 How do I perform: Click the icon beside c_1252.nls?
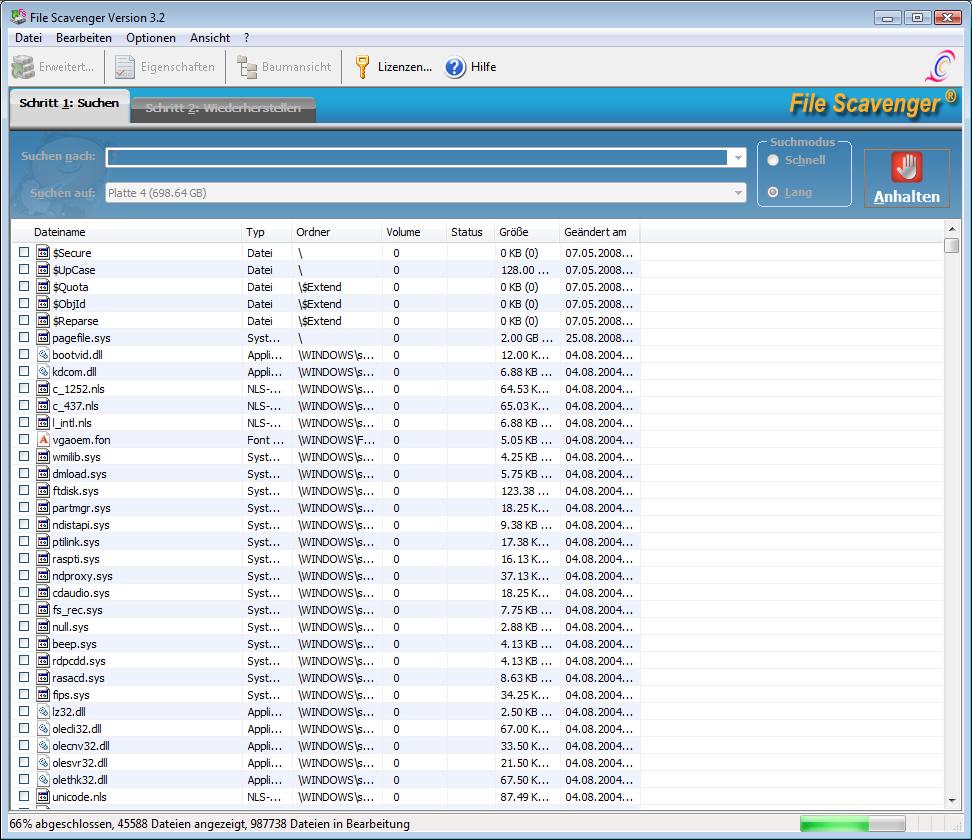(43, 389)
